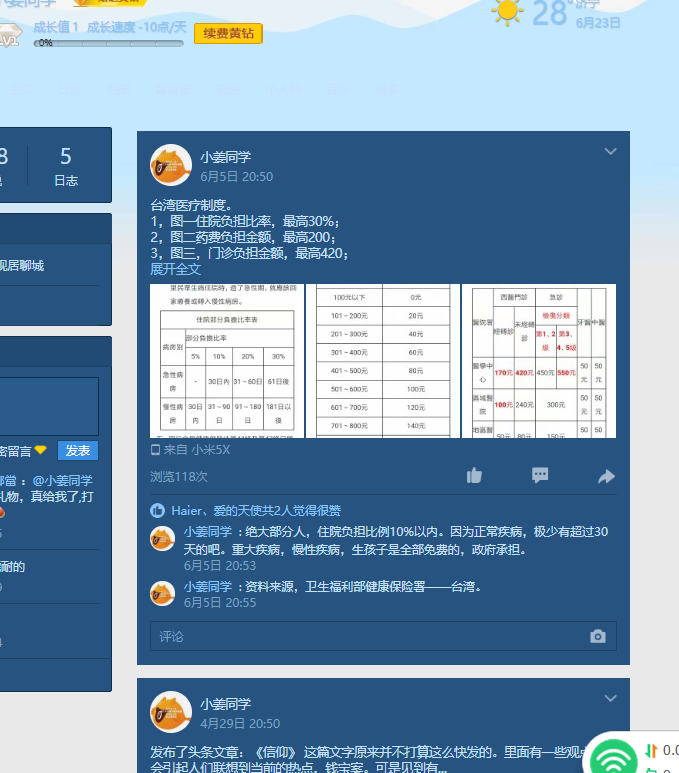Open third image: outpatient fee table
This screenshot has width=679, height=773.
[x=539, y=361]
